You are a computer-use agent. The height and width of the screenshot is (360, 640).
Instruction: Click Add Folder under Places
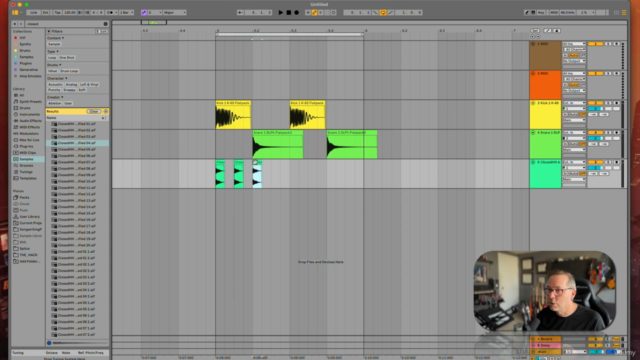(x=29, y=261)
